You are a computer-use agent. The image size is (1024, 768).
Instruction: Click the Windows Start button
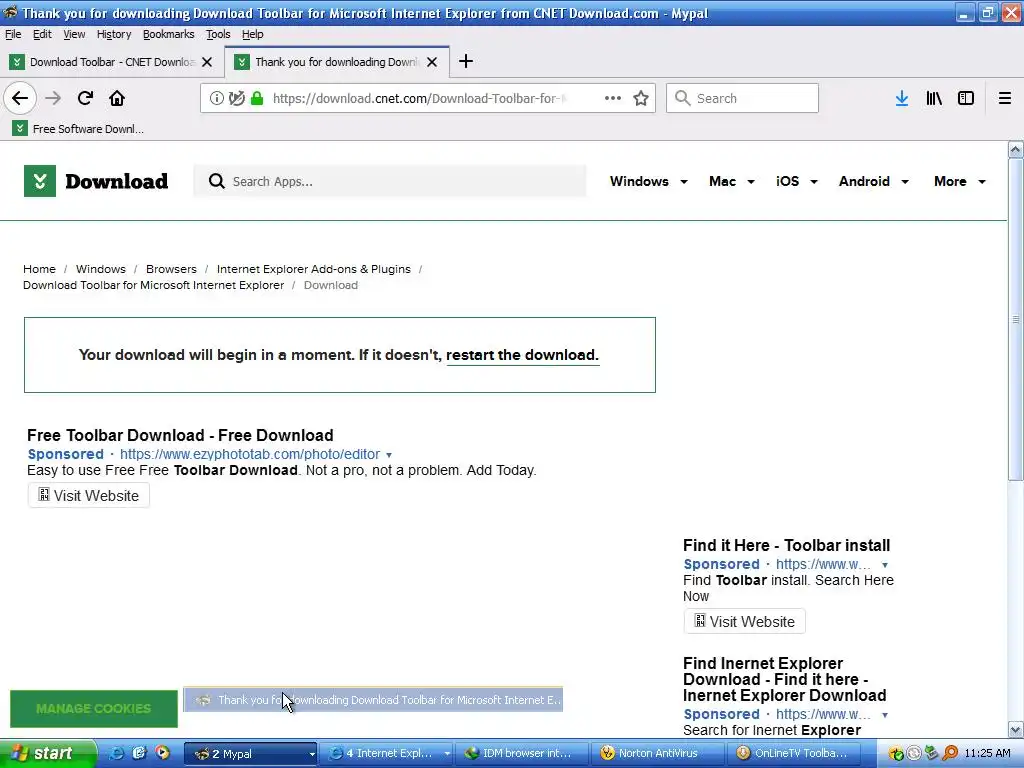(48, 754)
